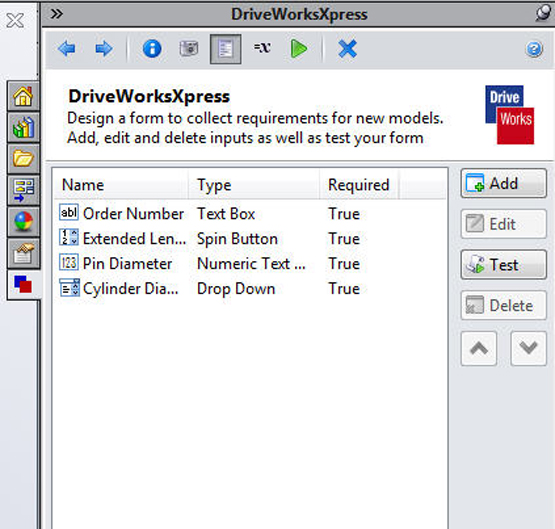Click the Edit button
The image size is (555, 529).
503,224
